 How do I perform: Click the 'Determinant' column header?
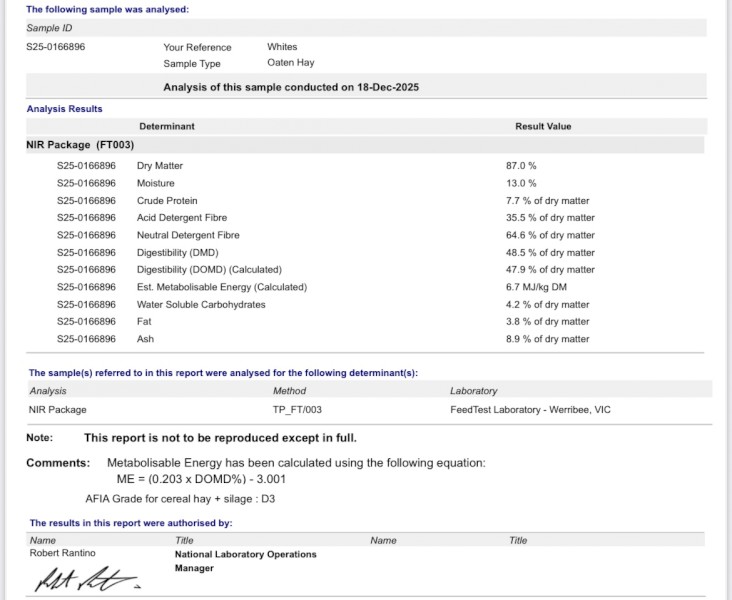(x=167, y=127)
